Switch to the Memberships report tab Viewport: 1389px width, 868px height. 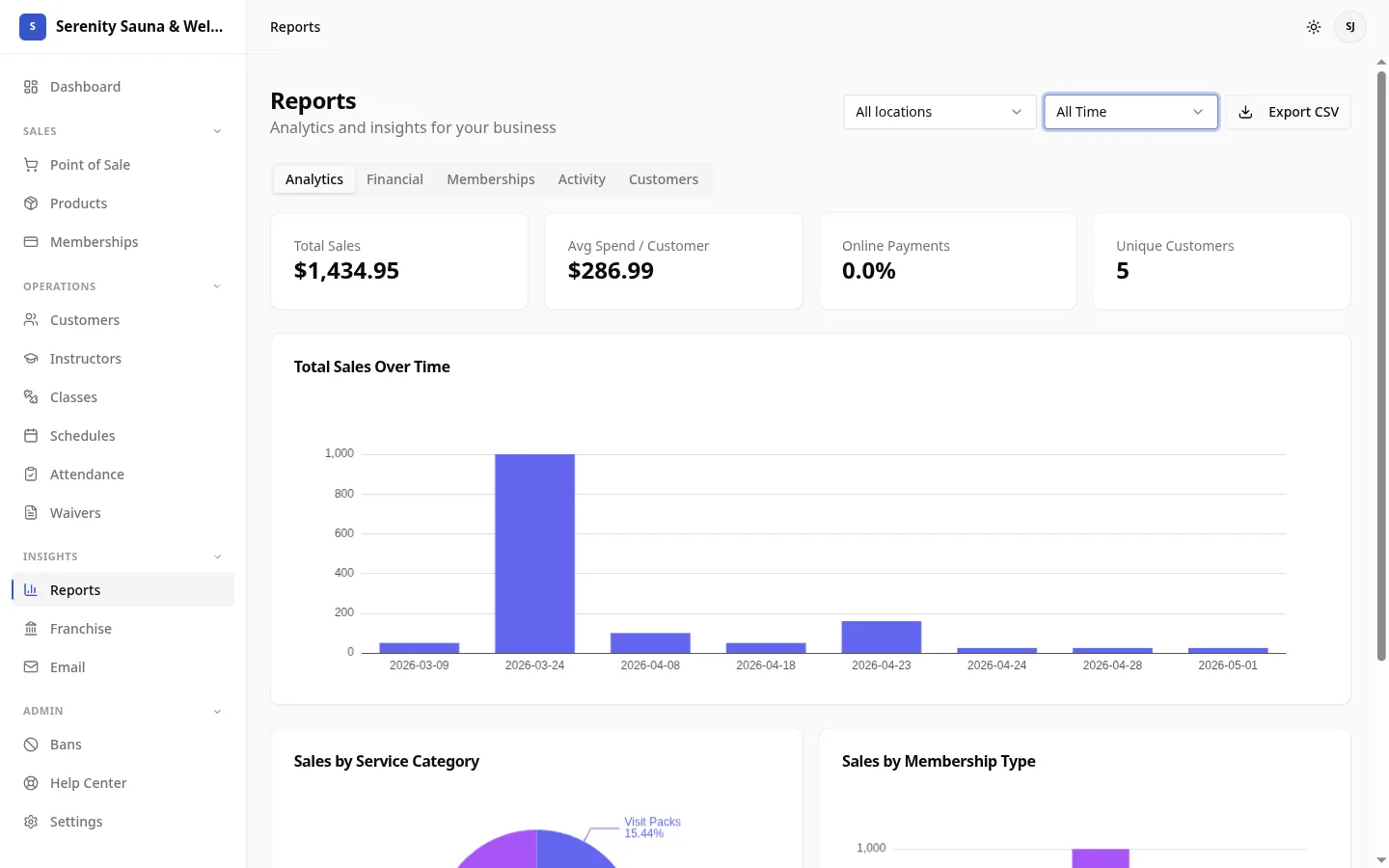pyautogui.click(x=491, y=179)
